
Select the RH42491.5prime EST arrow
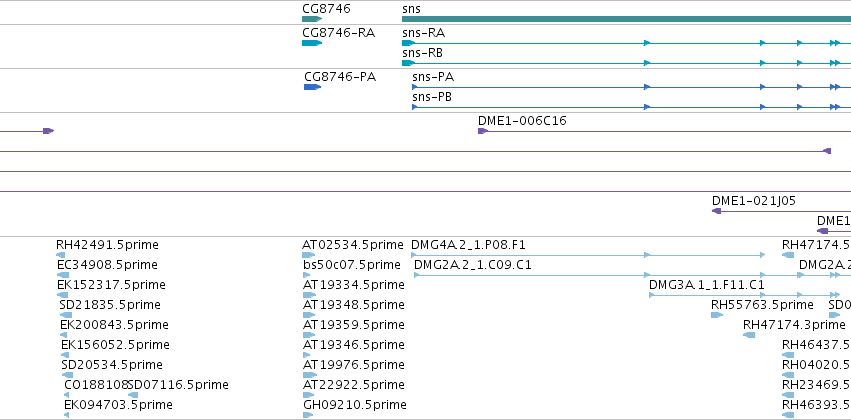[x=60, y=255]
